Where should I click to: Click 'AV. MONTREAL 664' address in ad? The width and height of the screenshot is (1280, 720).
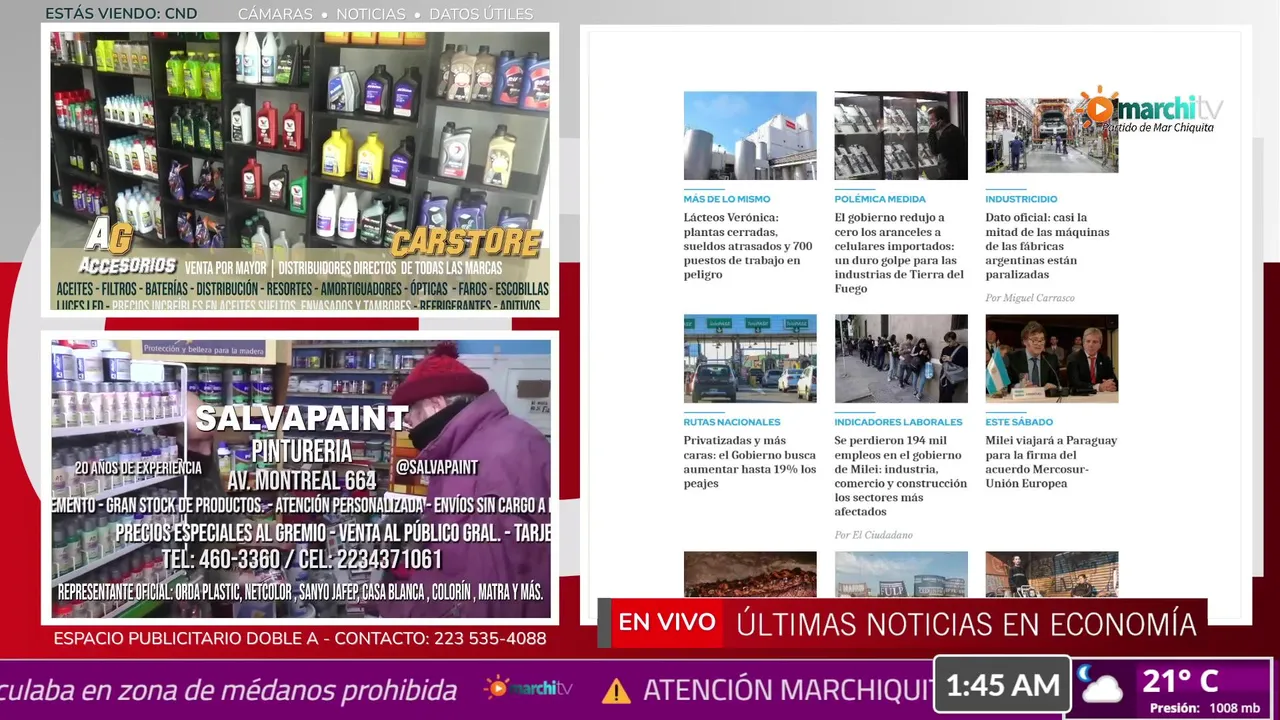pos(302,481)
